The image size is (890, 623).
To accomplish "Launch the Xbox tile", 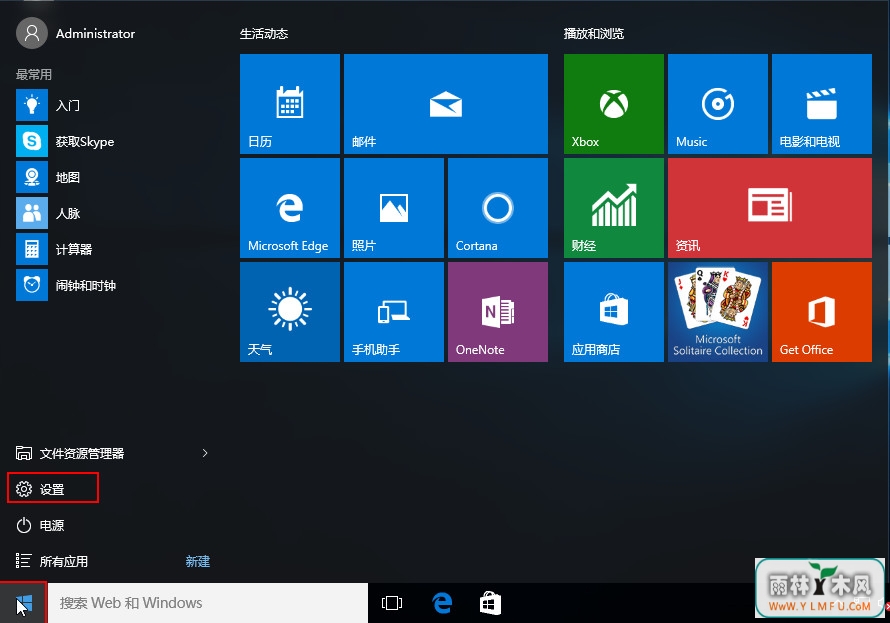I will 614,104.
